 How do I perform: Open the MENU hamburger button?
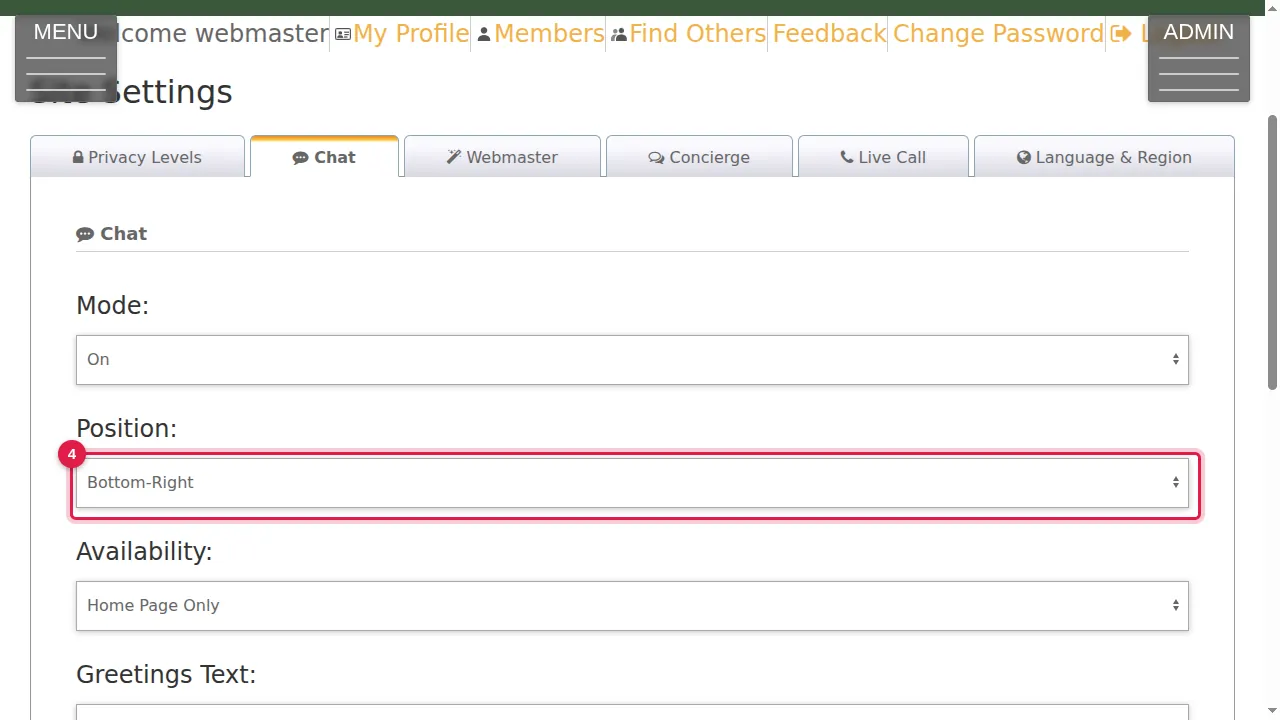(66, 58)
